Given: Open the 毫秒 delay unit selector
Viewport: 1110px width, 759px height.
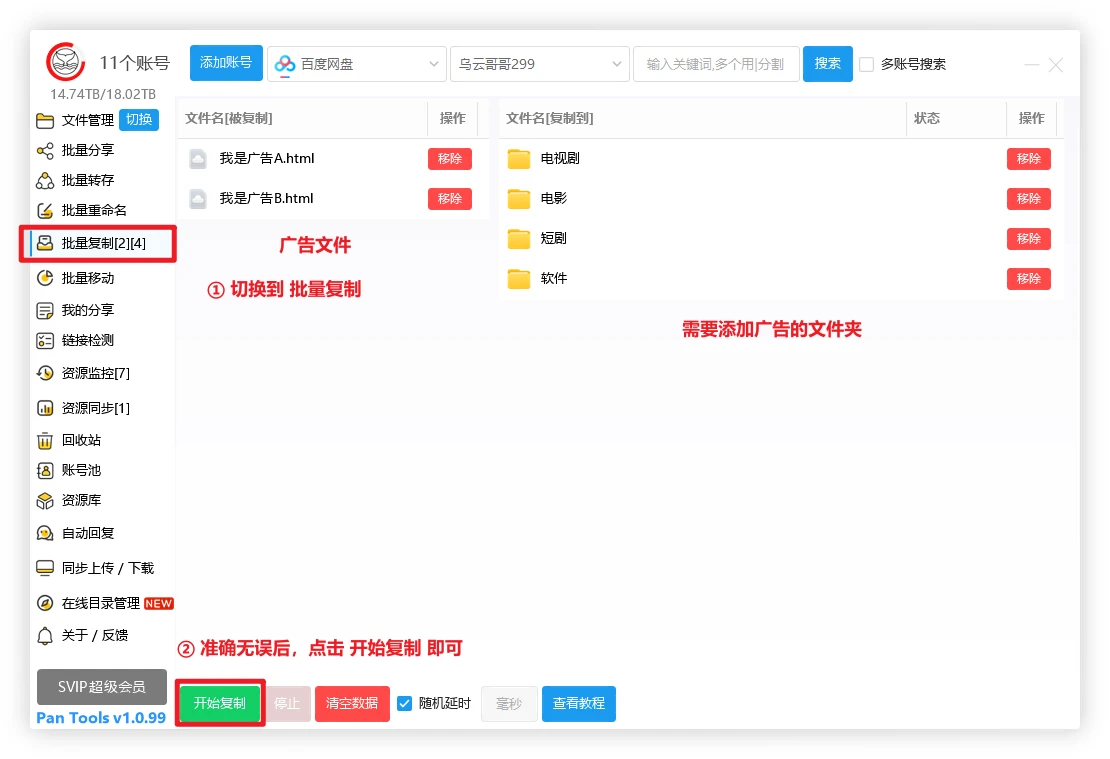Looking at the screenshot, I should (509, 704).
